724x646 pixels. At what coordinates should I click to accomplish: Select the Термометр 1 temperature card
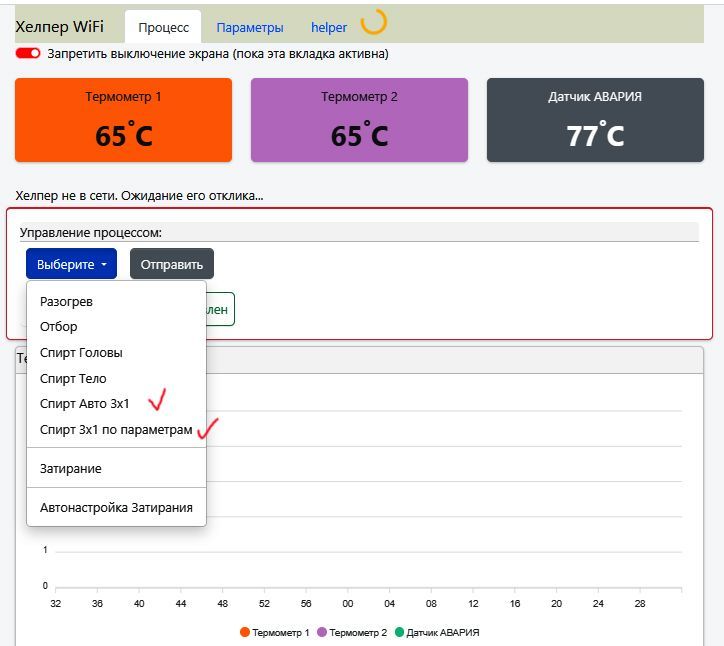[123, 120]
